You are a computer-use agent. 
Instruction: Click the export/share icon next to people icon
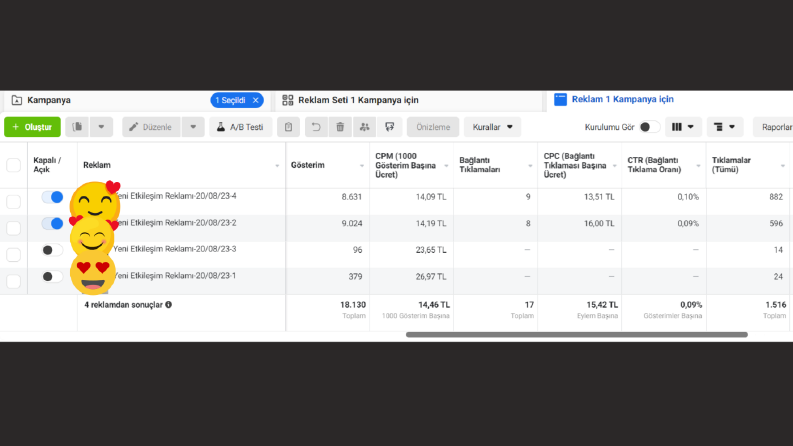(x=389, y=127)
